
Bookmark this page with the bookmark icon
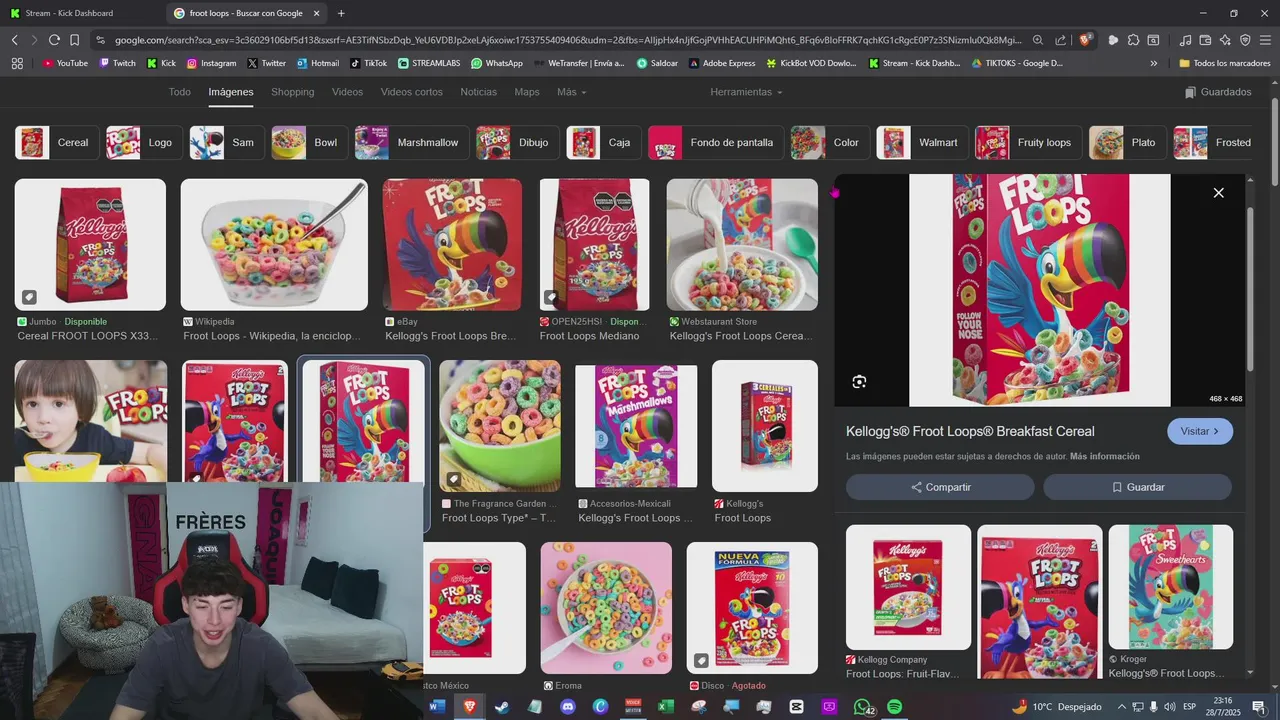[74, 40]
